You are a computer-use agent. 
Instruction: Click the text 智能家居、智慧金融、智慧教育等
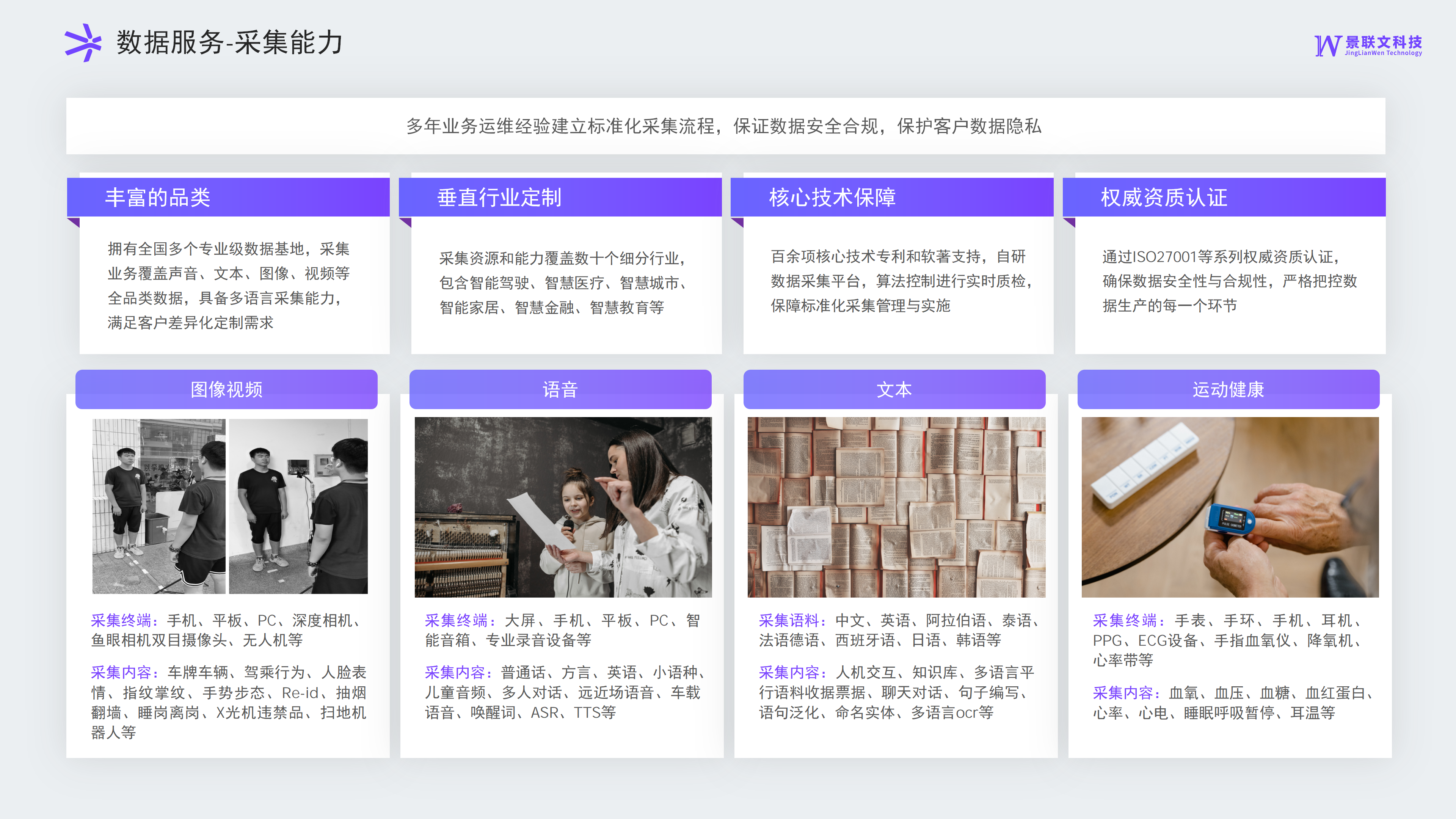tap(552, 308)
